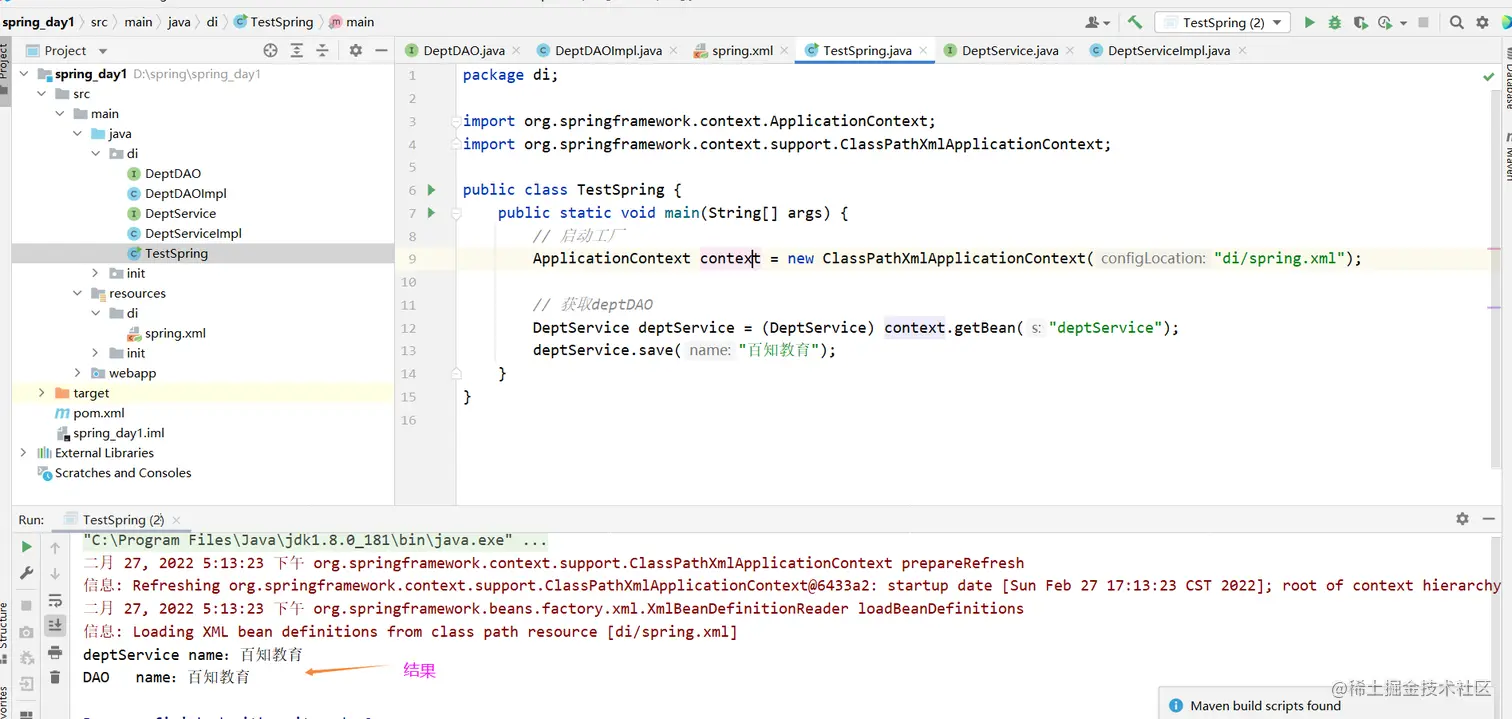Open the TestSpring (2) run configuration dropdown
This screenshot has height=719, width=1512.
tap(1222, 22)
